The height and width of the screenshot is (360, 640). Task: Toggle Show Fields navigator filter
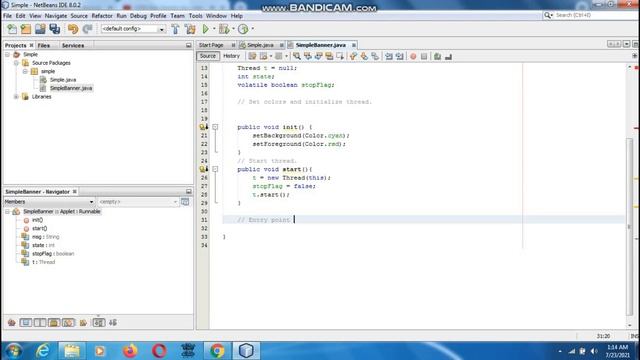coord(26,322)
